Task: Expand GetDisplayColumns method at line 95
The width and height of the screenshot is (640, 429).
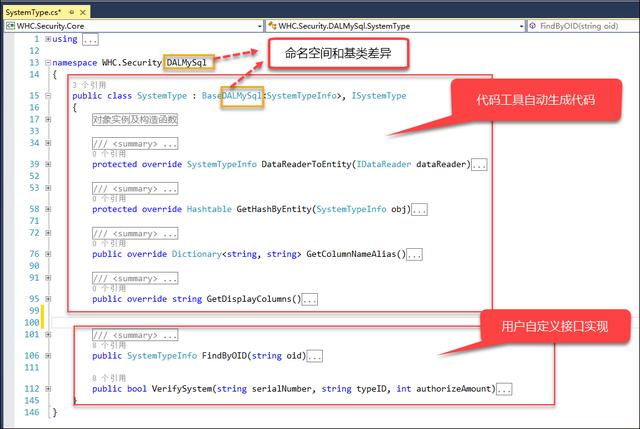Action: point(48,299)
